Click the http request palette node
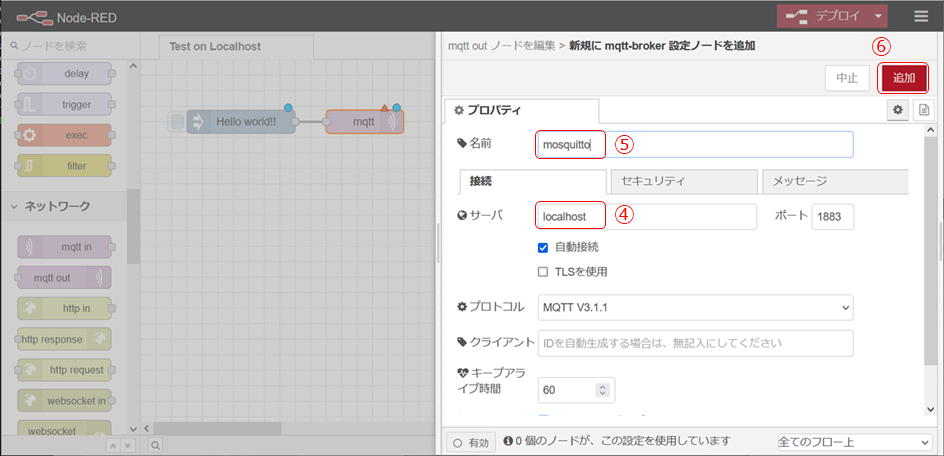The height and width of the screenshot is (456, 944). tap(64, 369)
